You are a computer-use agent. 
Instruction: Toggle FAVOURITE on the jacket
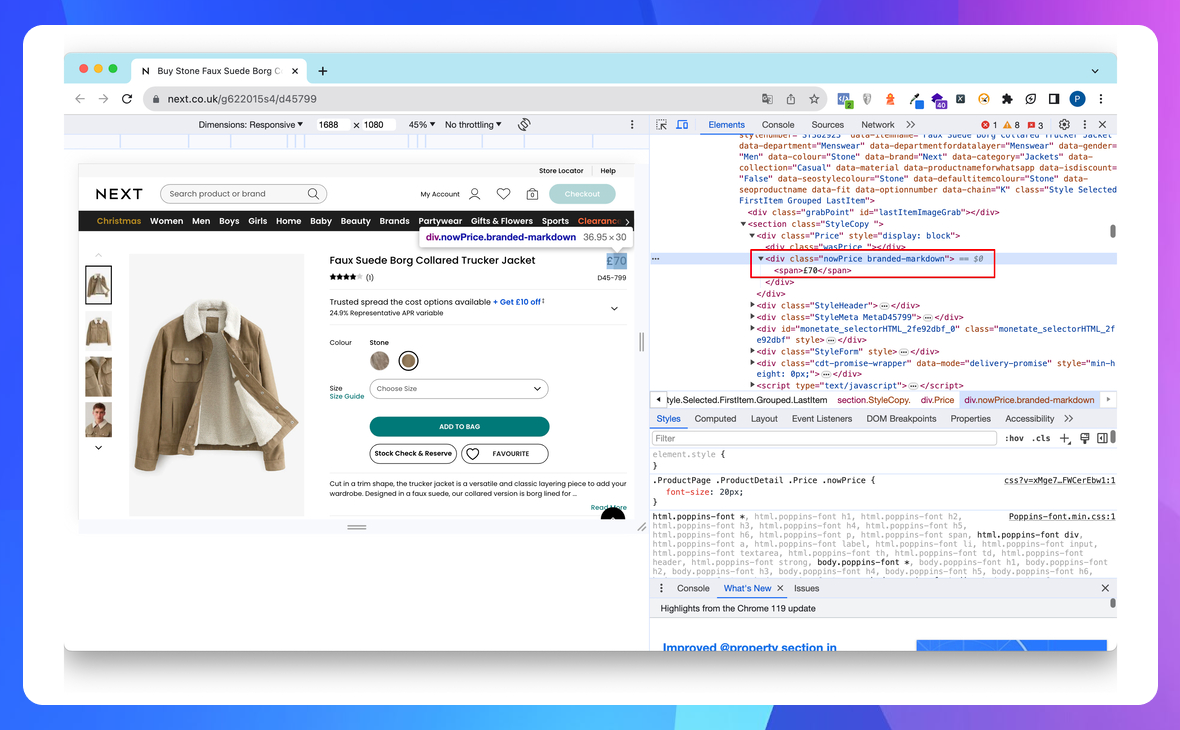[x=505, y=453]
